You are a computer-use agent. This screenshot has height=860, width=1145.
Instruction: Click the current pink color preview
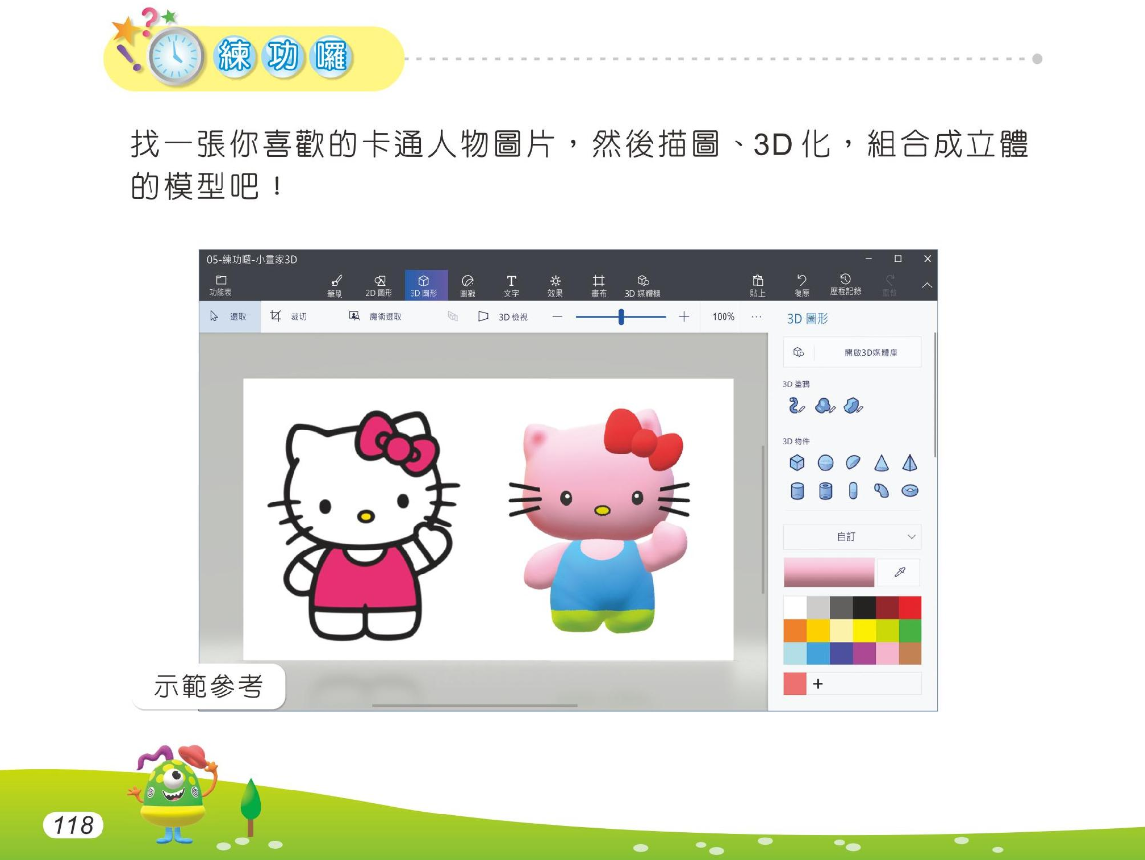click(x=829, y=572)
